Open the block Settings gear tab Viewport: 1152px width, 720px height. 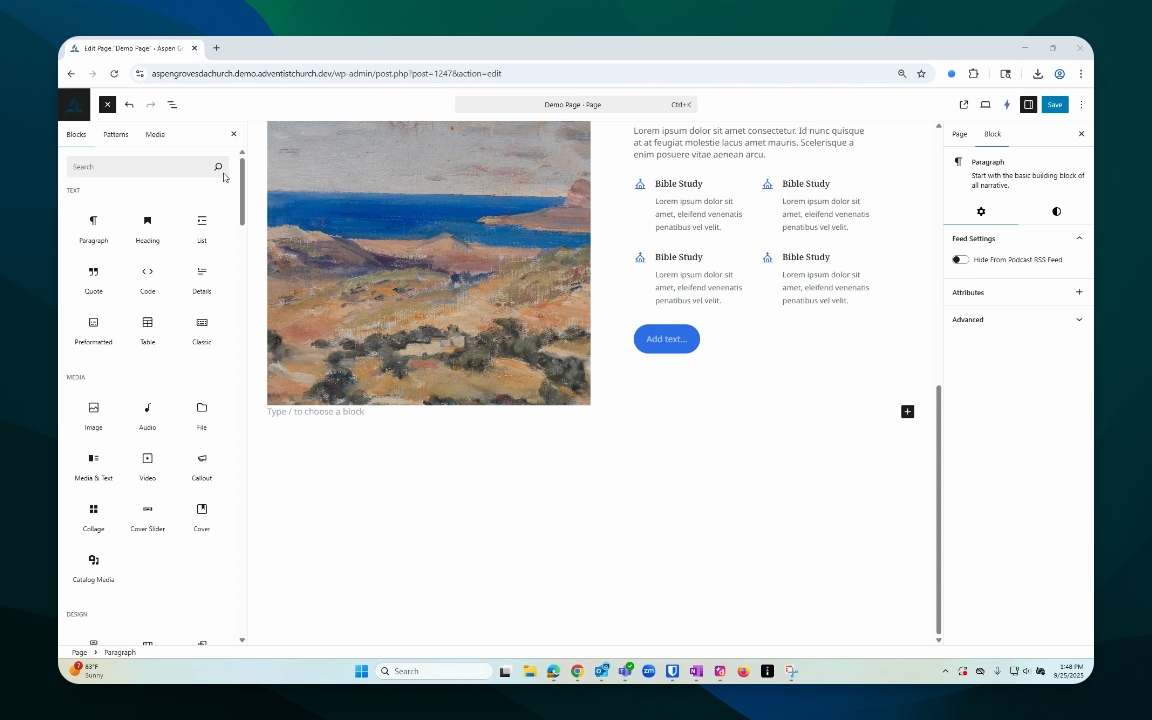981,212
